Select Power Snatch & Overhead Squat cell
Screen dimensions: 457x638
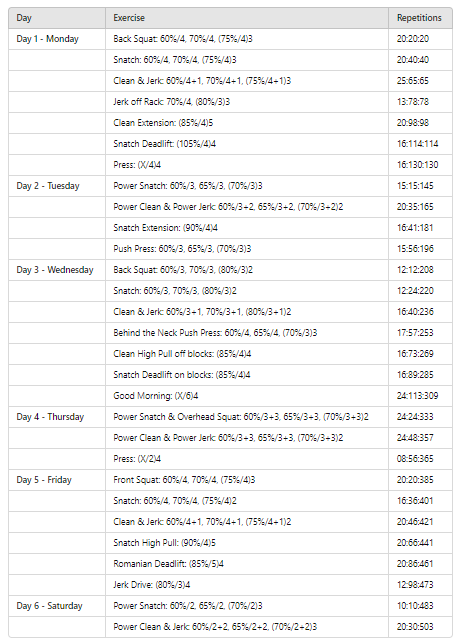pos(247,417)
